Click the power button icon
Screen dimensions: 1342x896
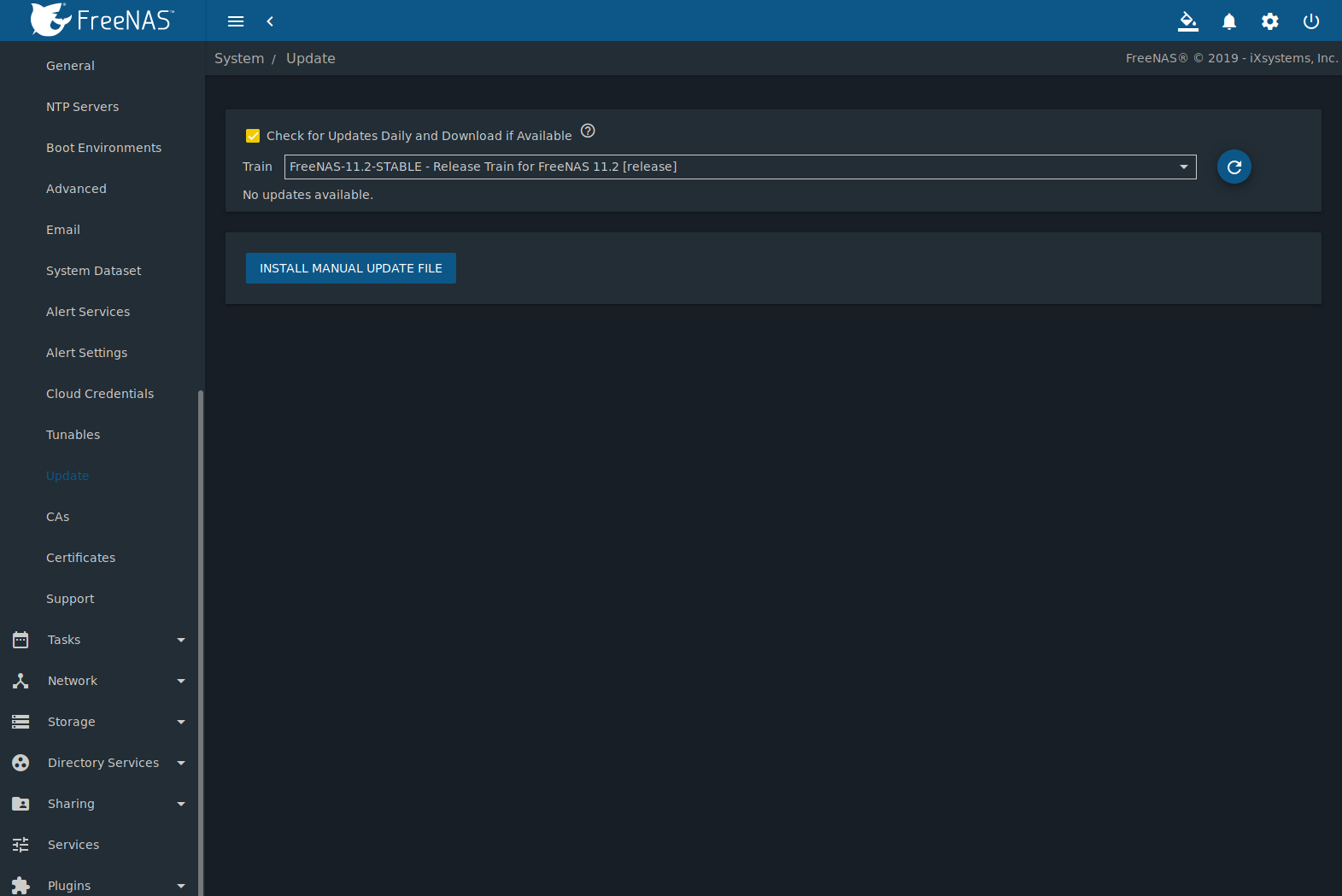[1311, 21]
